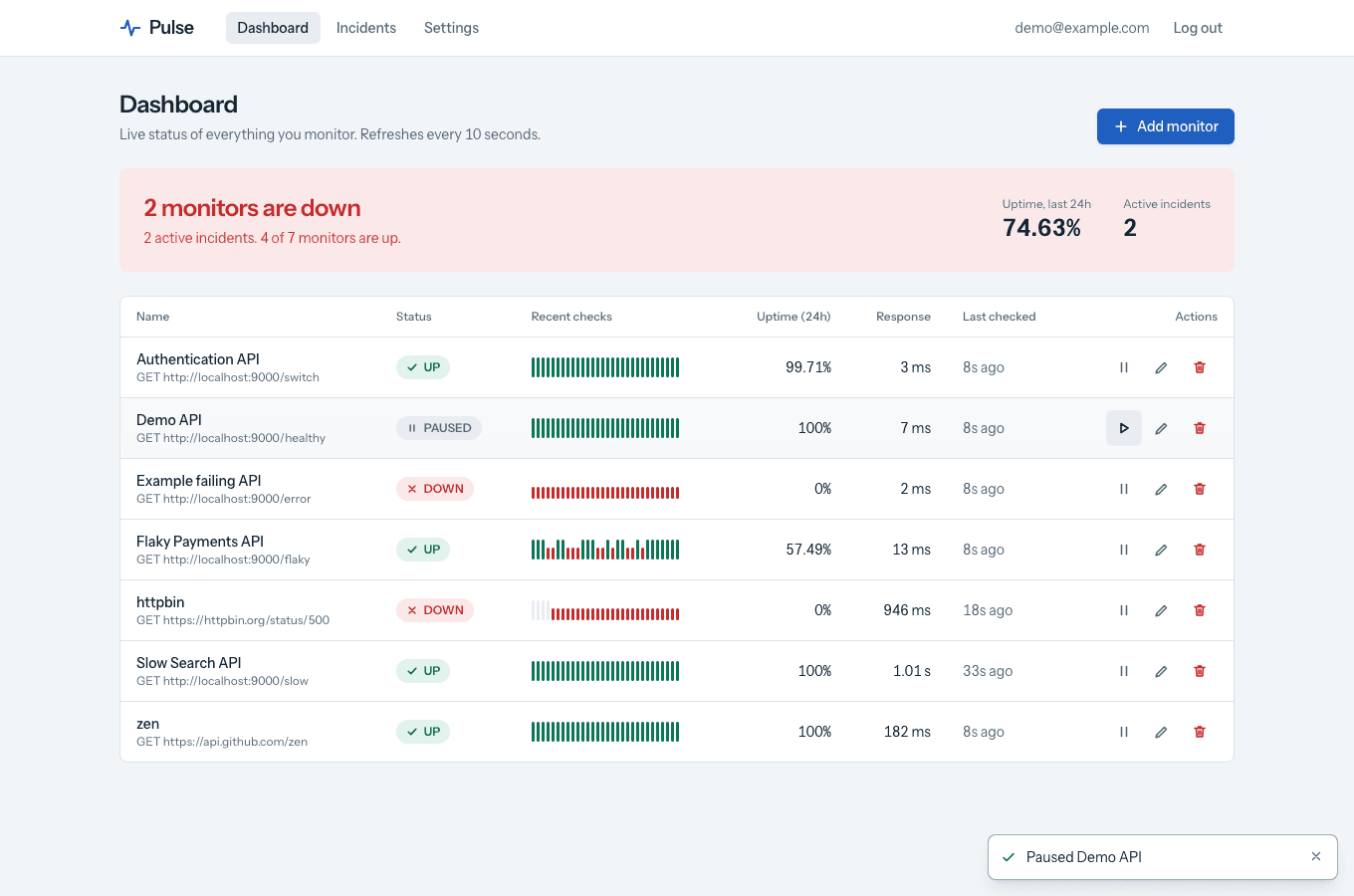Viewport: 1354px width, 896px height.
Task: Delete the httpbin monitor
Action: tap(1200, 610)
